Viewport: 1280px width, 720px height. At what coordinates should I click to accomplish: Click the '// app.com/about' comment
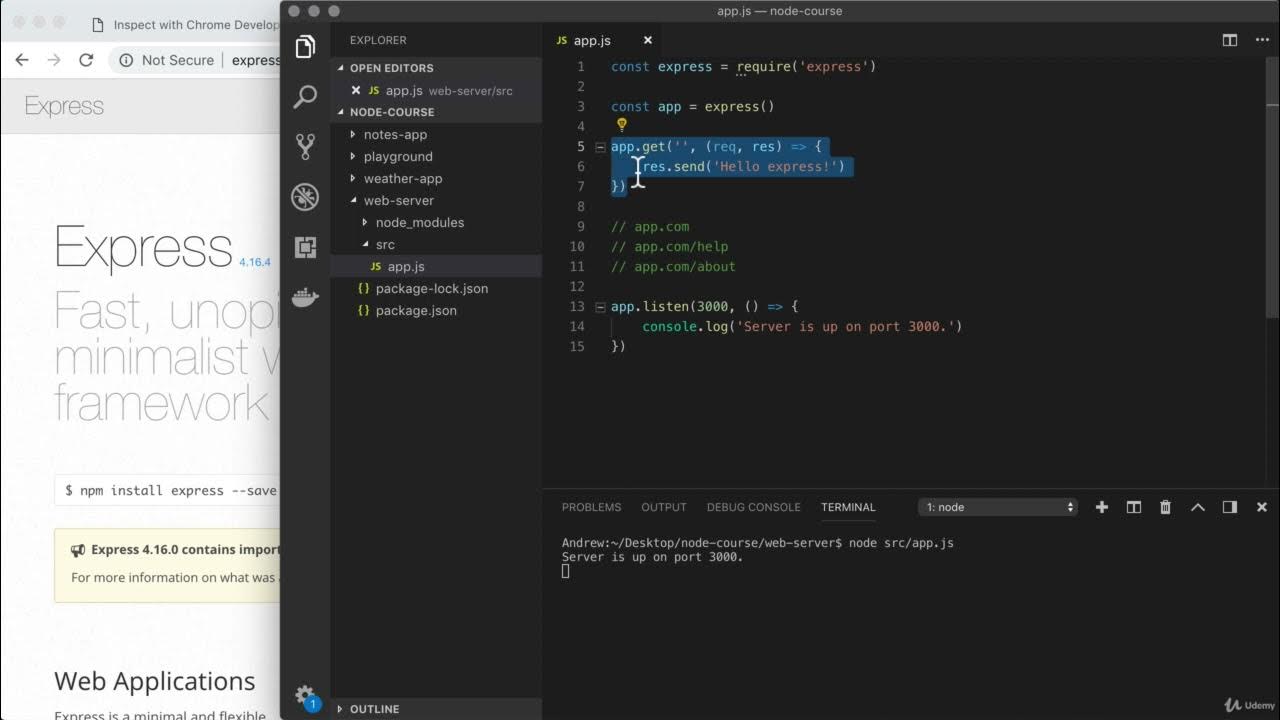pyautogui.click(x=673, y=266)
